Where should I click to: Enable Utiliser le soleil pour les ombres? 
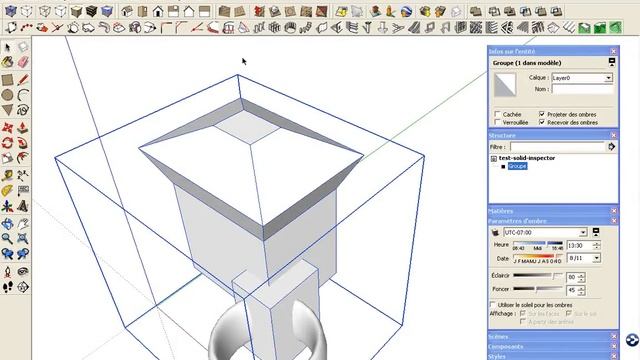click(493, 304)
